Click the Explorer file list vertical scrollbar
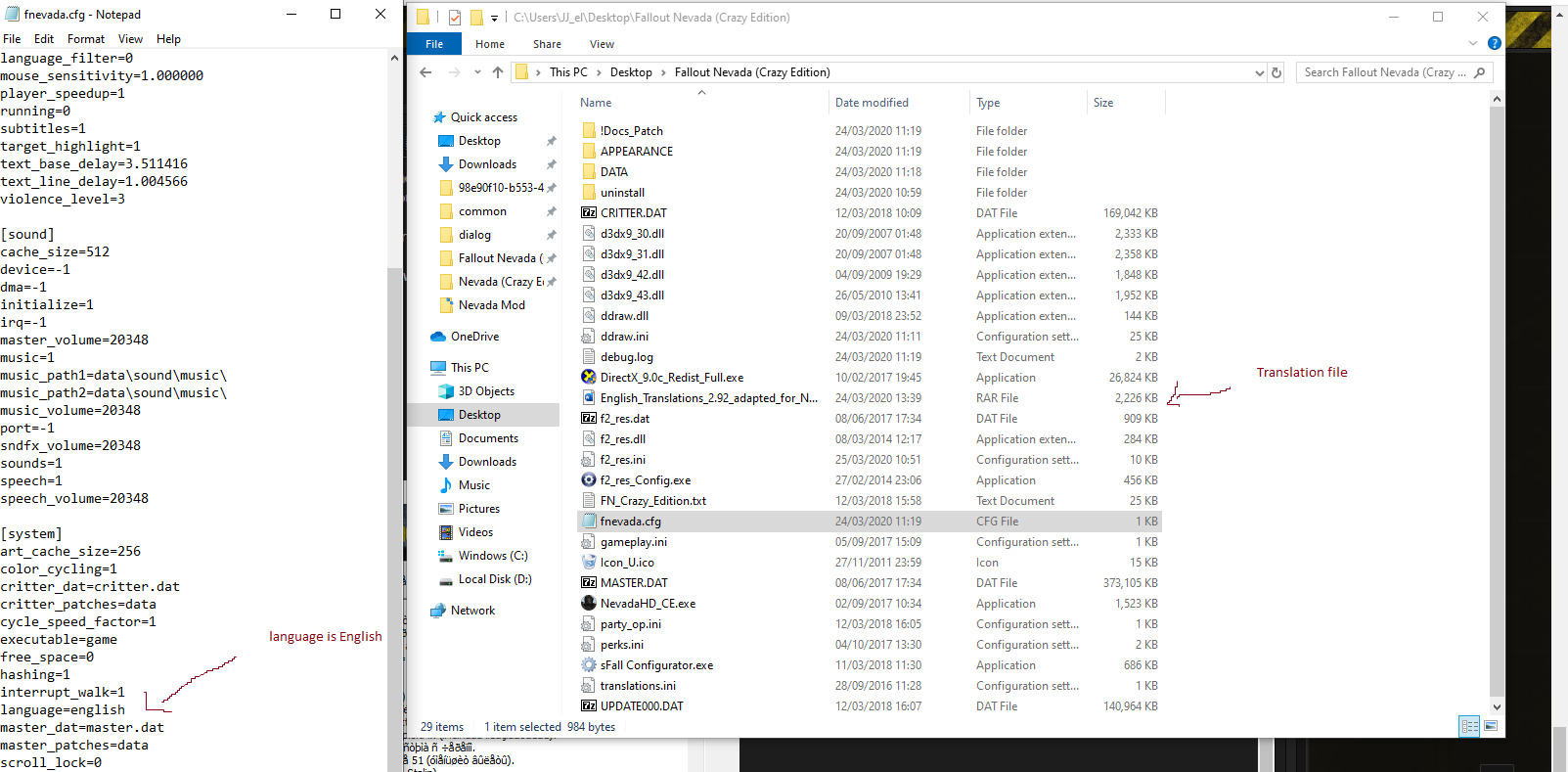Viewport: 1568px width, 772px height. [x=1497, y=401]
